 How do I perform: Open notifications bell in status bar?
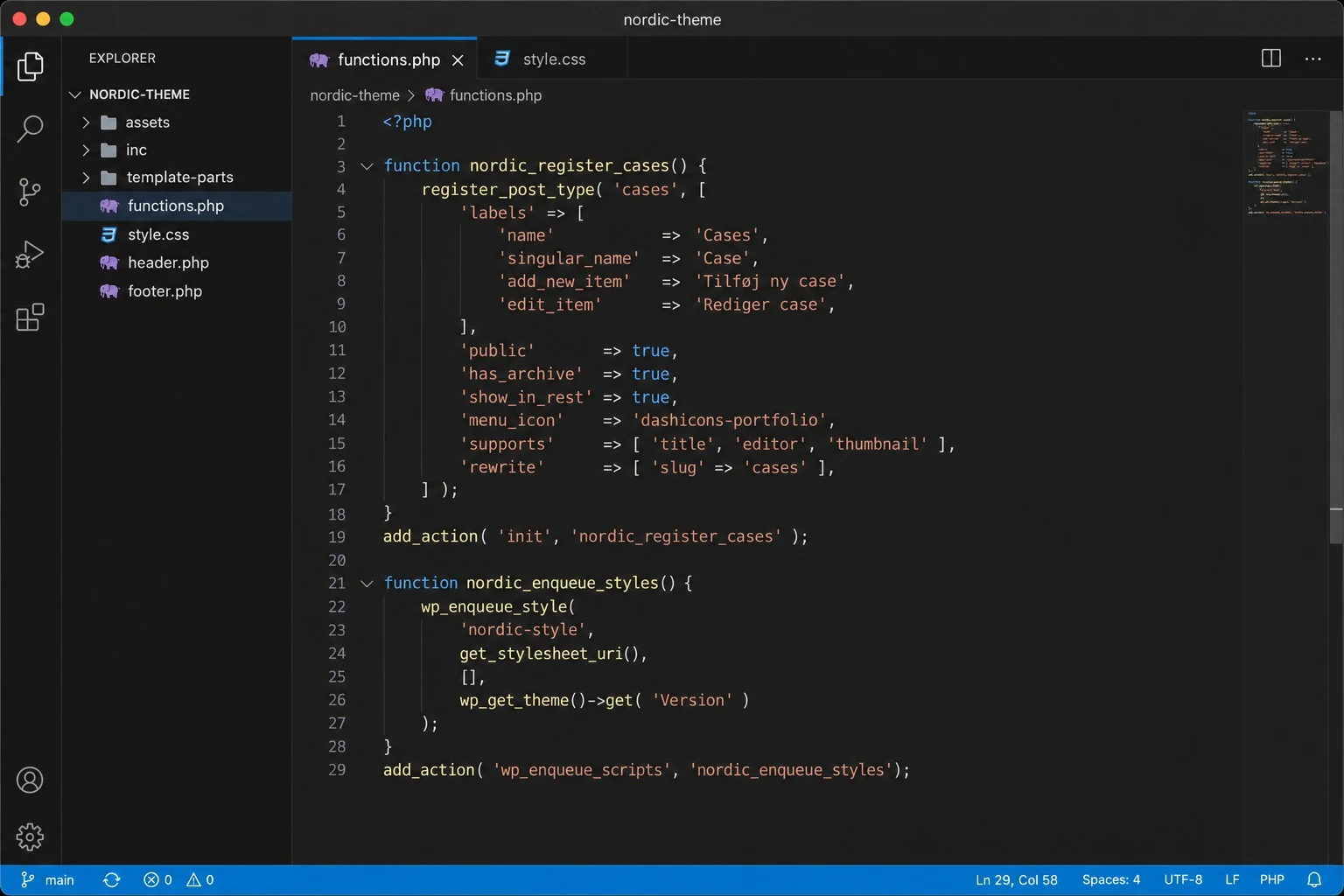(1314, 880)
